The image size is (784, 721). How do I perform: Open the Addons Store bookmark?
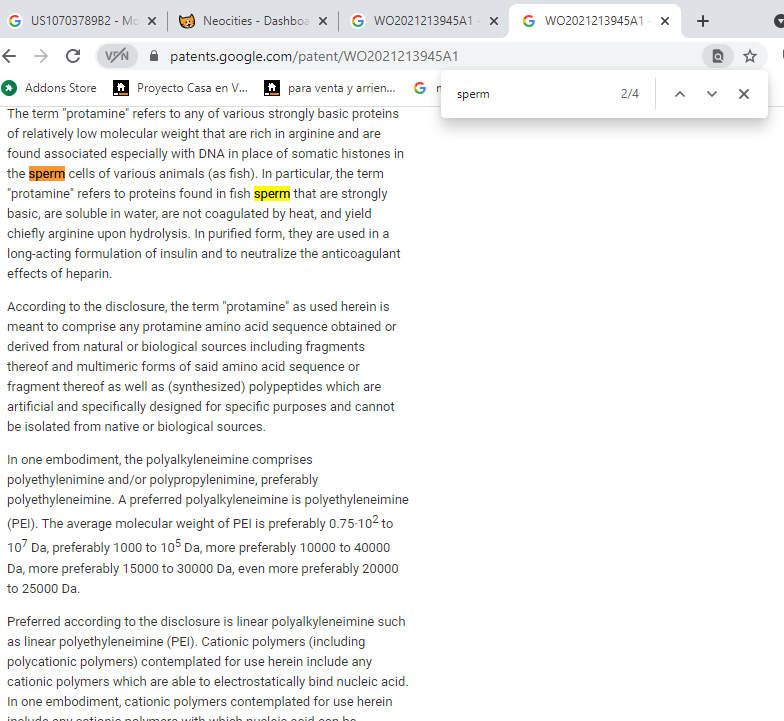(x=50, y=88)
